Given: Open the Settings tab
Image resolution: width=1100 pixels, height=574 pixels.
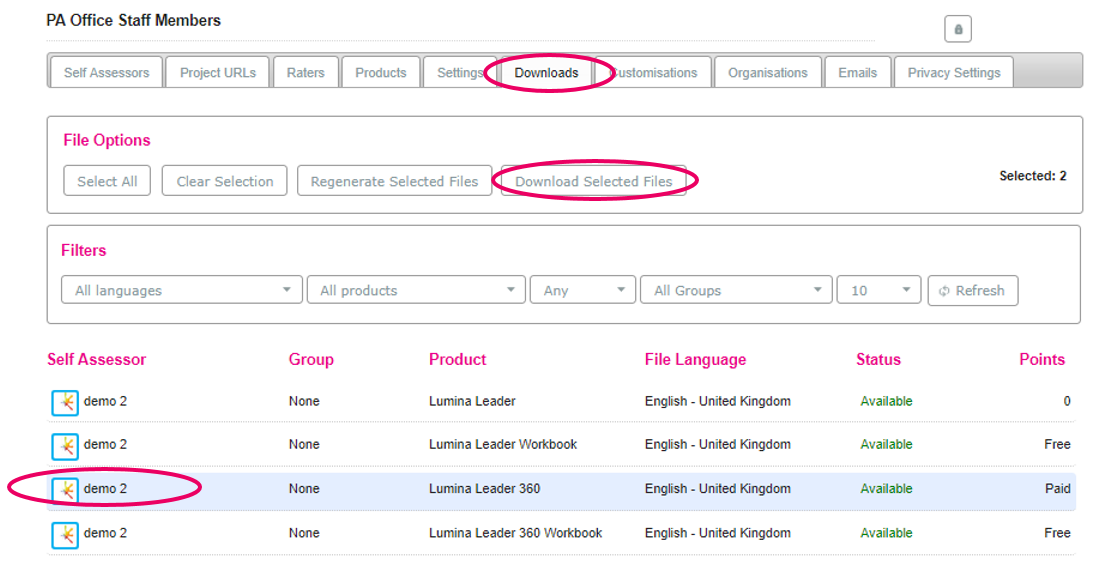Looking at the screenshot, I should tap(460, 72).
